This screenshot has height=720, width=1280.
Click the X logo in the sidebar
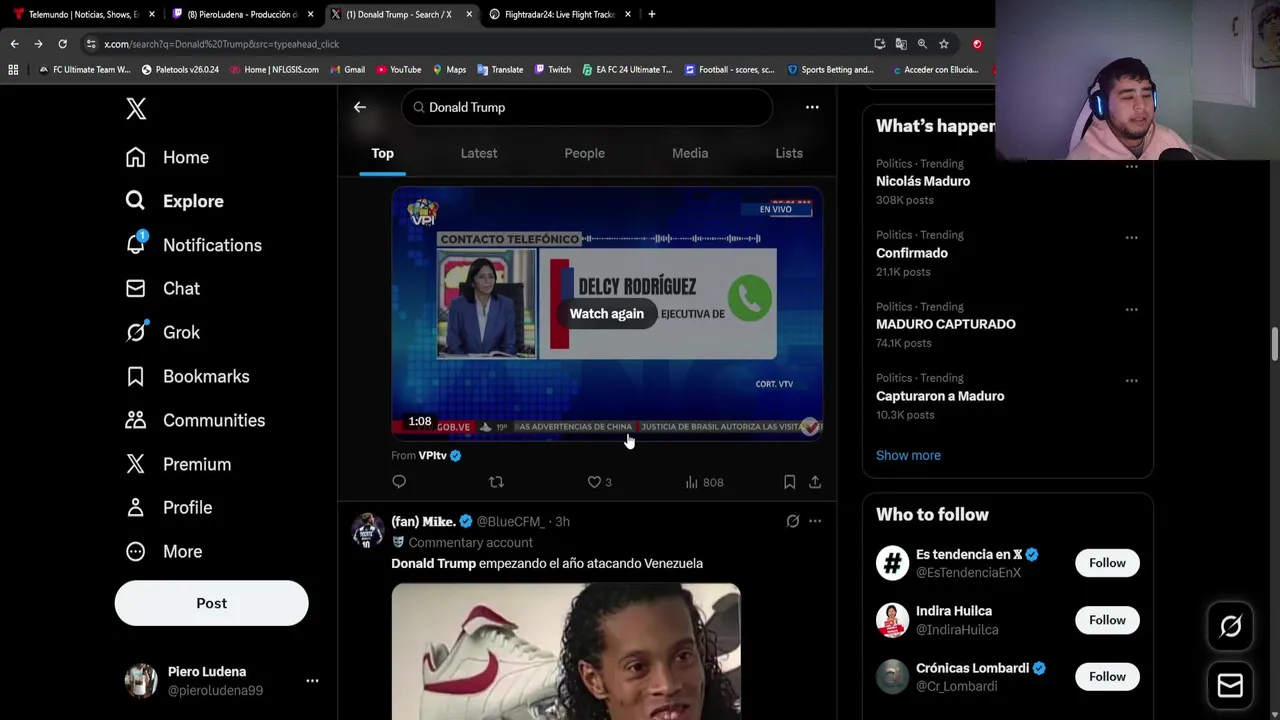click(136, 109)
